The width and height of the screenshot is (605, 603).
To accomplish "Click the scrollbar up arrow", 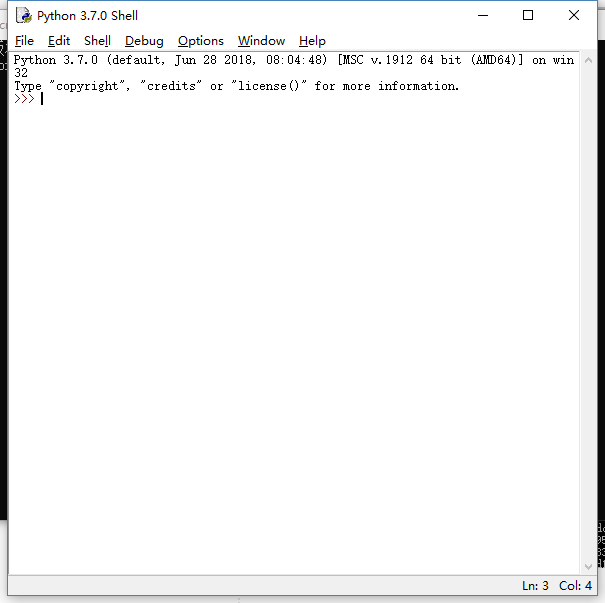I will (588, 60).
